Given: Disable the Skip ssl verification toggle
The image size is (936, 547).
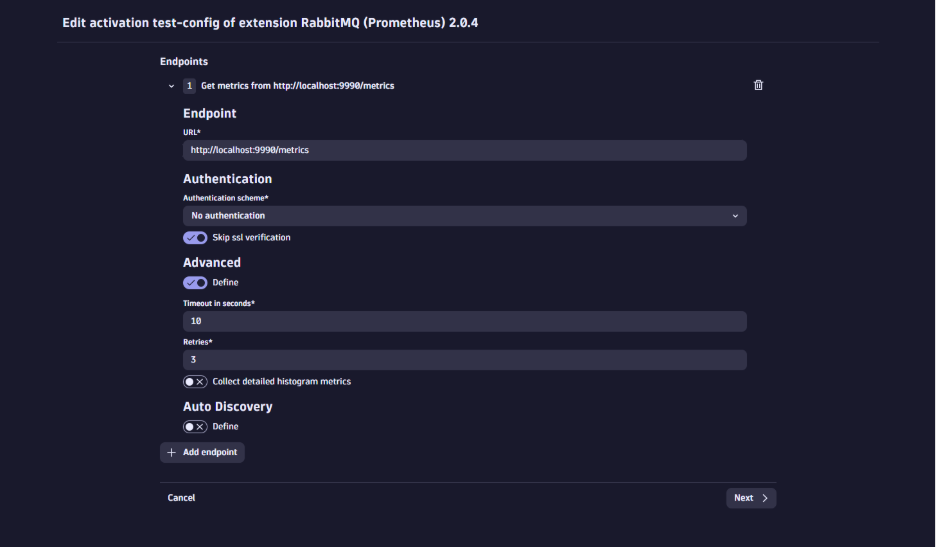Looking at the screenshot, I should (x=195, y=238).
